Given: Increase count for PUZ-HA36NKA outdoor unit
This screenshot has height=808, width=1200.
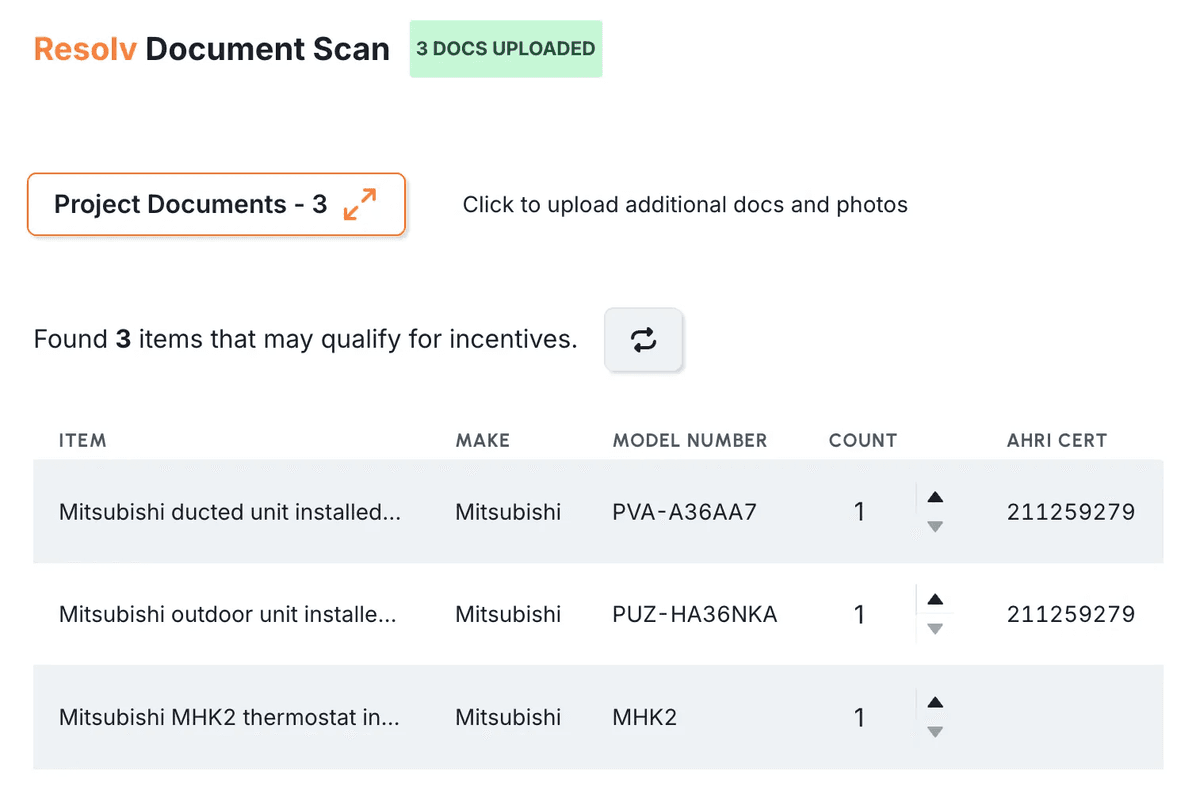Looking at the screenshot, I should [934, 600].
